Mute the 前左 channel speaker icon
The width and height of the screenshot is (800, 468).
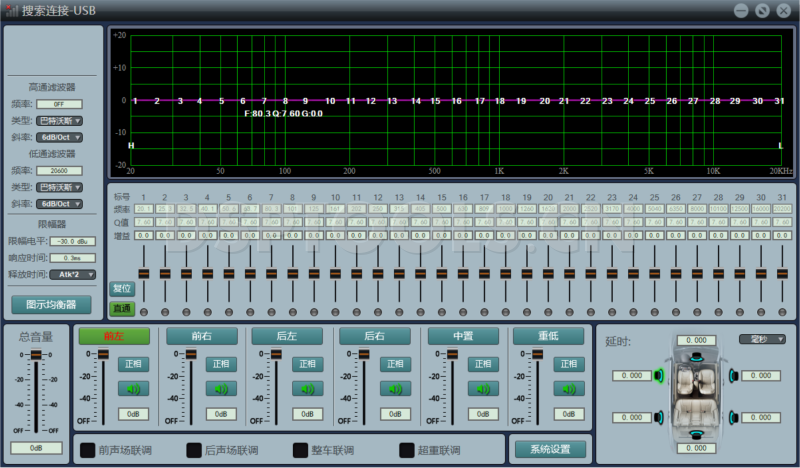(134, 389)
